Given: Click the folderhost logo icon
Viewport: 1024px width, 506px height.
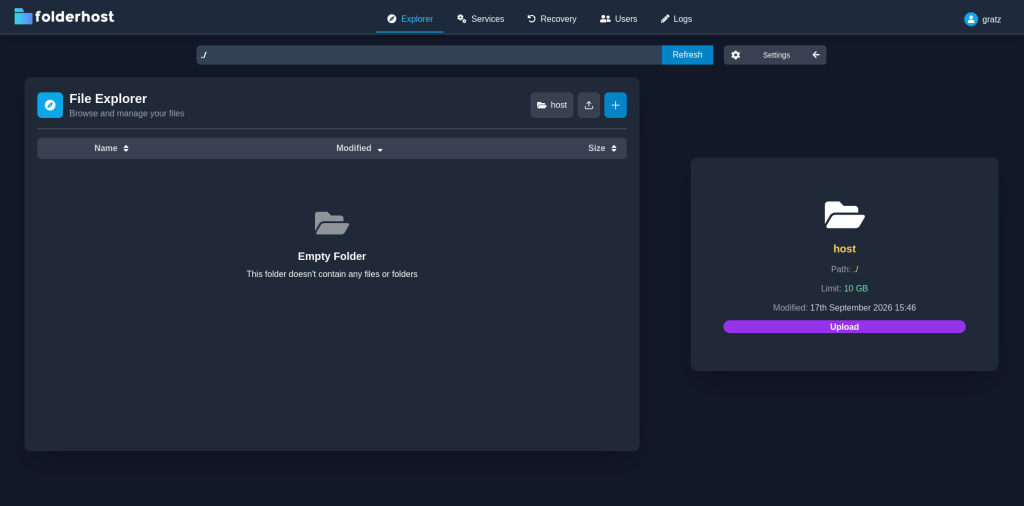Looking at the screenshot, I should tap(24, 16).
